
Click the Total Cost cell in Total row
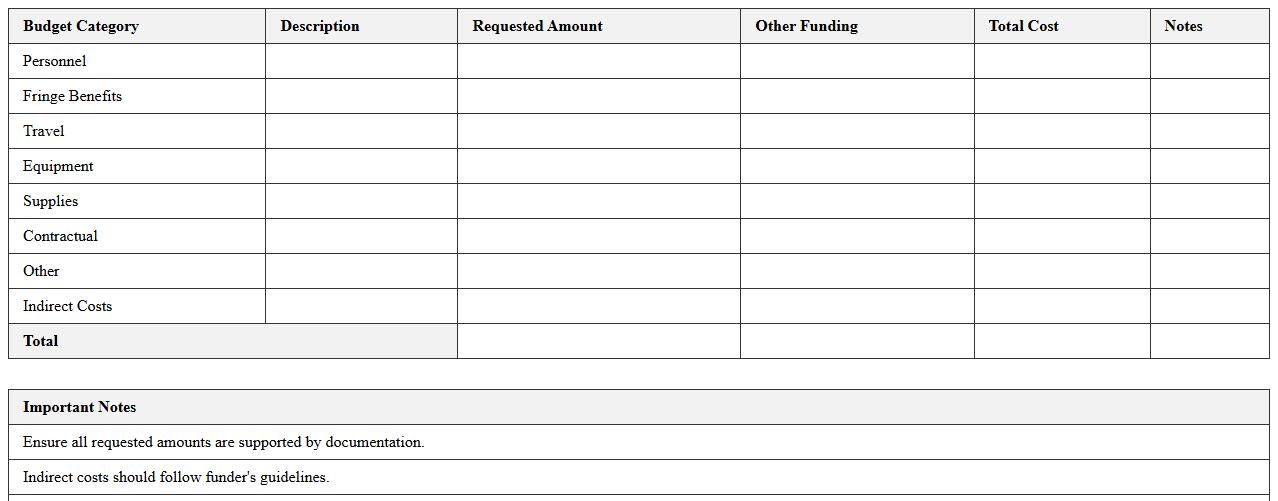pyautogui.click(x=1062, y=341)
